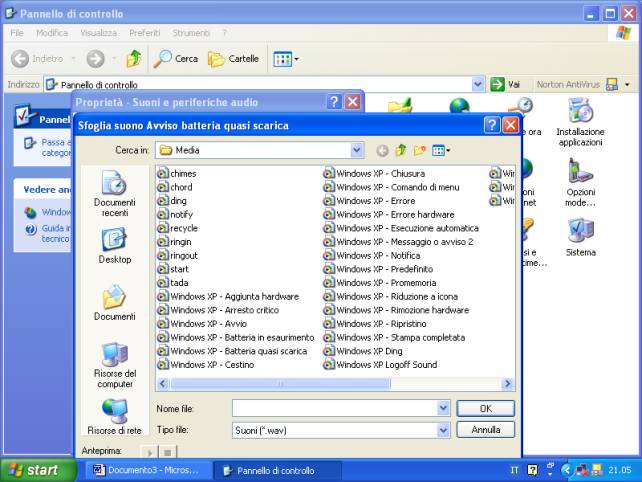Click right arrow of file list scrollbar
Image resolution: width=642 pixels, height=482 pixels.
coord(508,384)
